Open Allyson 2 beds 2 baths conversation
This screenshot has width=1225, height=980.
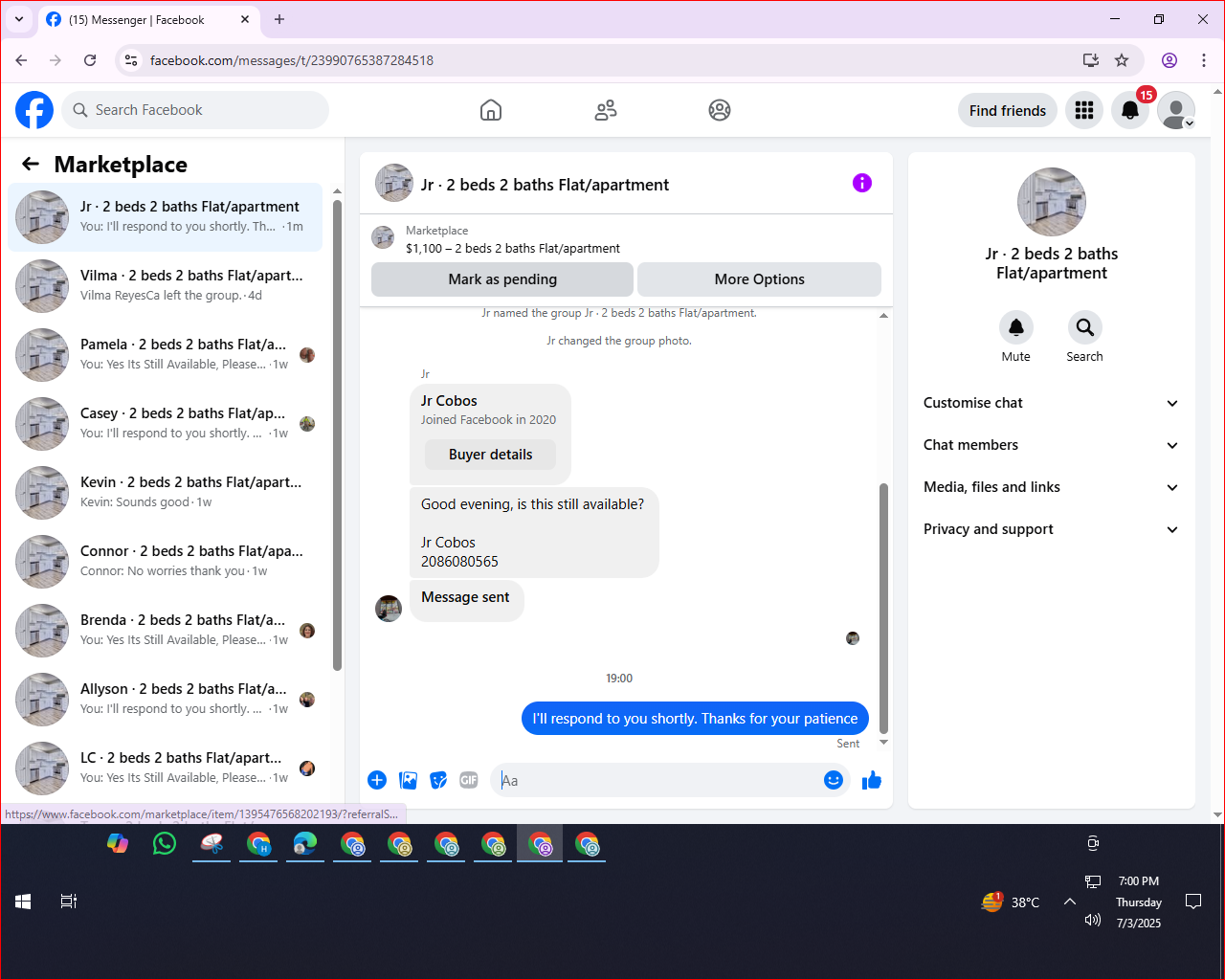pos(166,700)
